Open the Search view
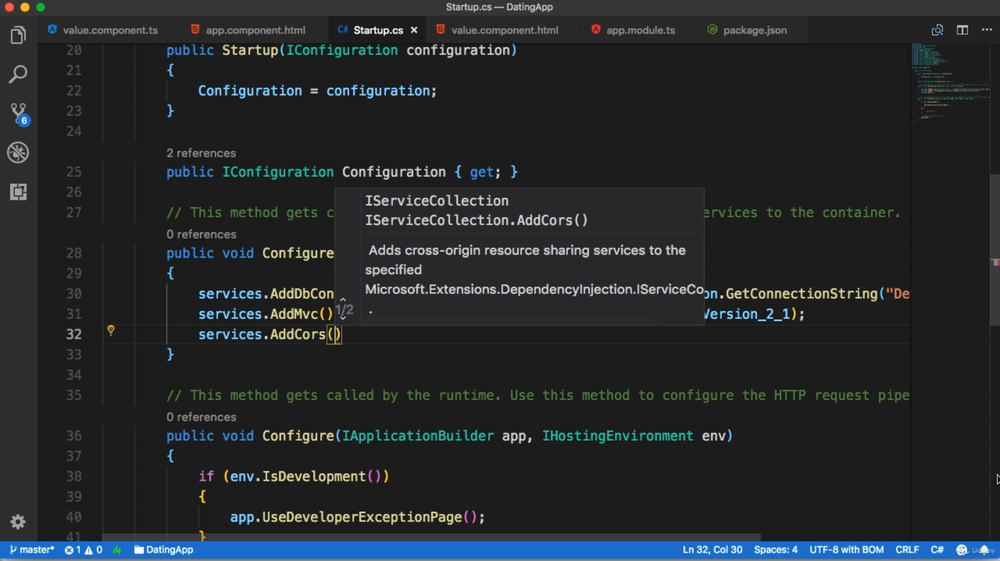This screenshot has width=1000, height=561. tap(18, 74)
